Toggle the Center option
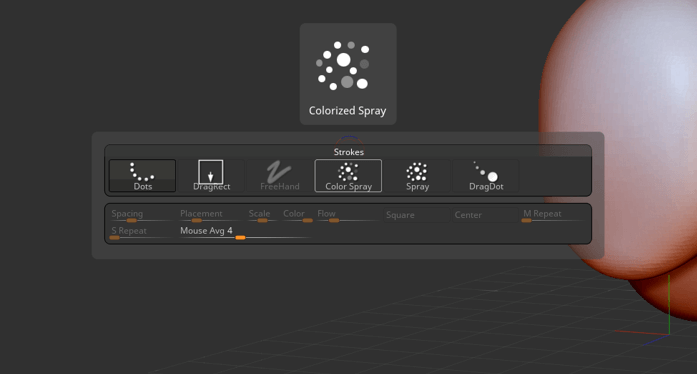 (x=486, y=215)
